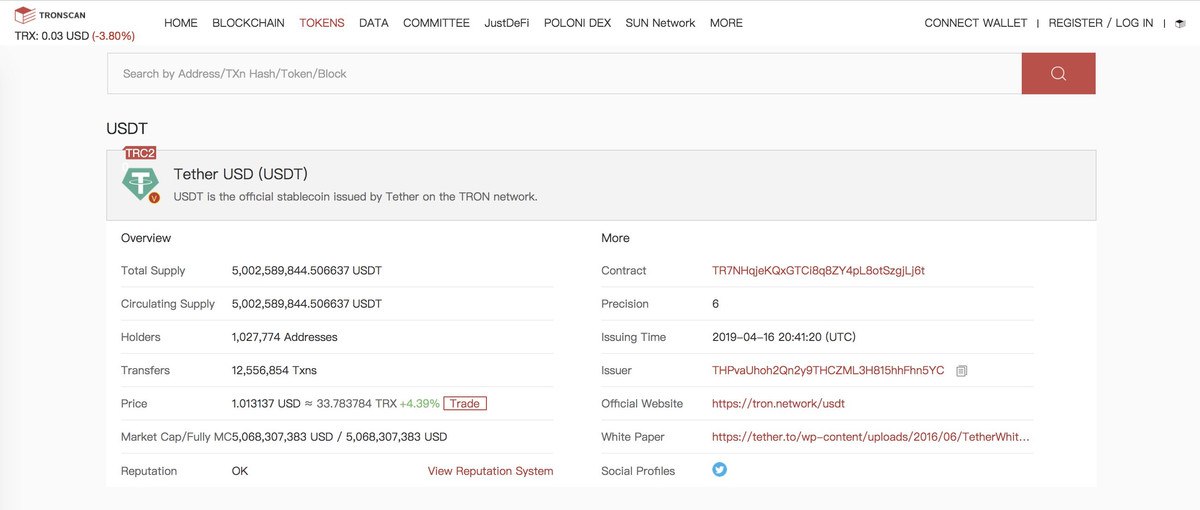Click the Issuing Time value 2019-04-16
This screenshot has width=1200, height=510.
coord(784,337)
